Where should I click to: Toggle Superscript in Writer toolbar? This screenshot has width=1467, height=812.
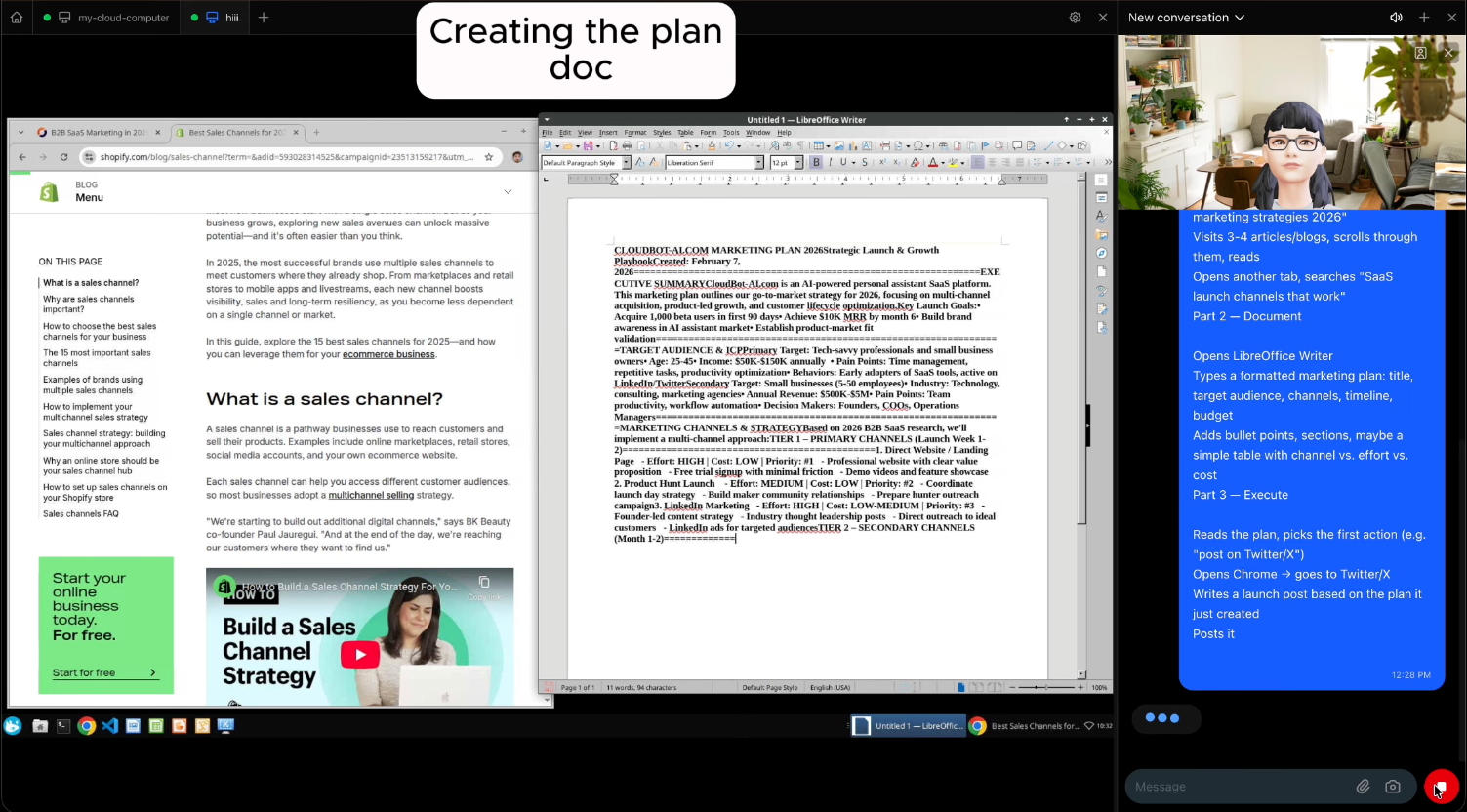tap(882, 162)
